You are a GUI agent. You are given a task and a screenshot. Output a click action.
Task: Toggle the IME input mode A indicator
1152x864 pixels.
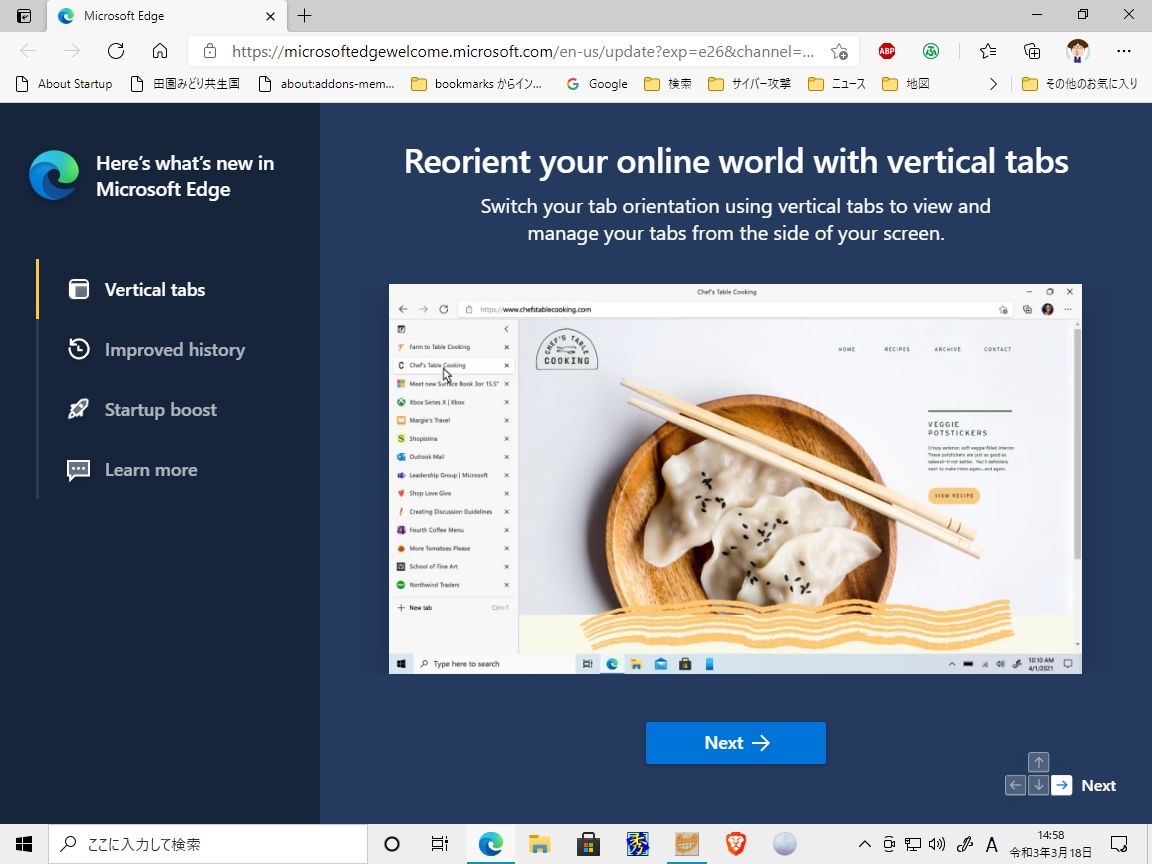991,844
